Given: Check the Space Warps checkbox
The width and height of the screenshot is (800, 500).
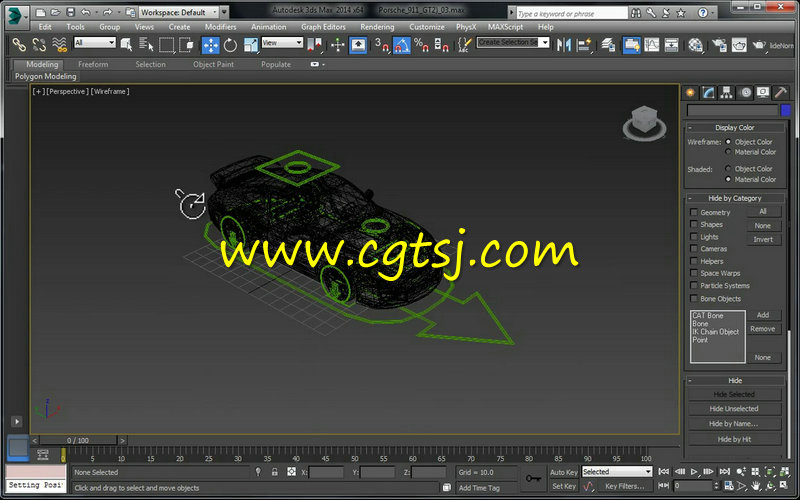Looking at the screenshot, I should coord(693,273).
